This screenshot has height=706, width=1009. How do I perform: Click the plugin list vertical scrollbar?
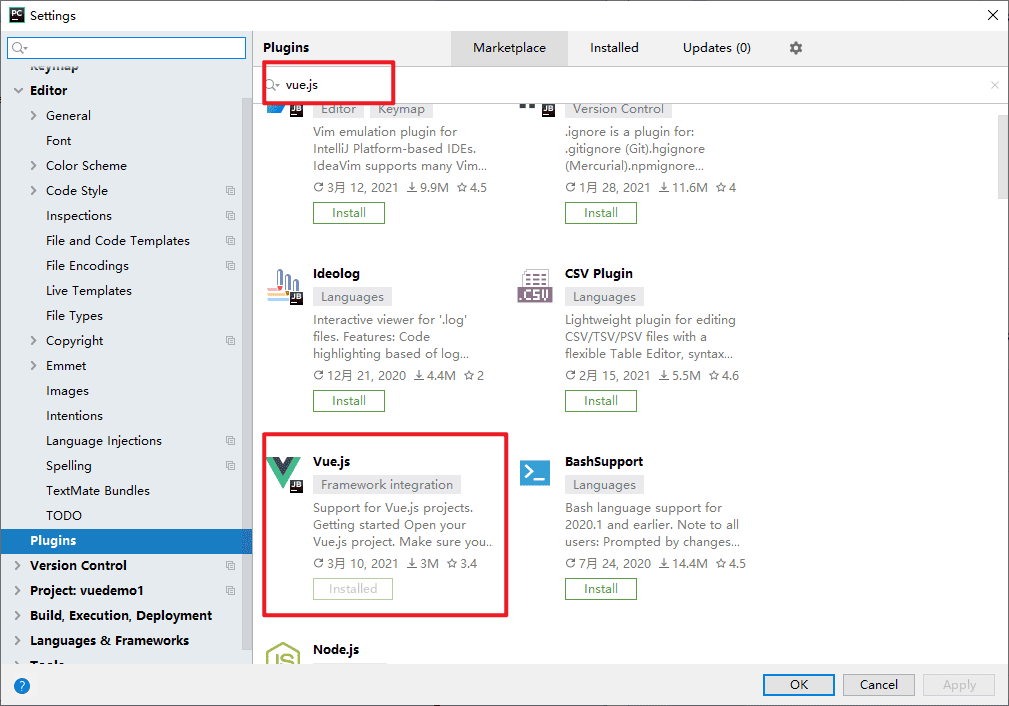(x=1003, y=157)
